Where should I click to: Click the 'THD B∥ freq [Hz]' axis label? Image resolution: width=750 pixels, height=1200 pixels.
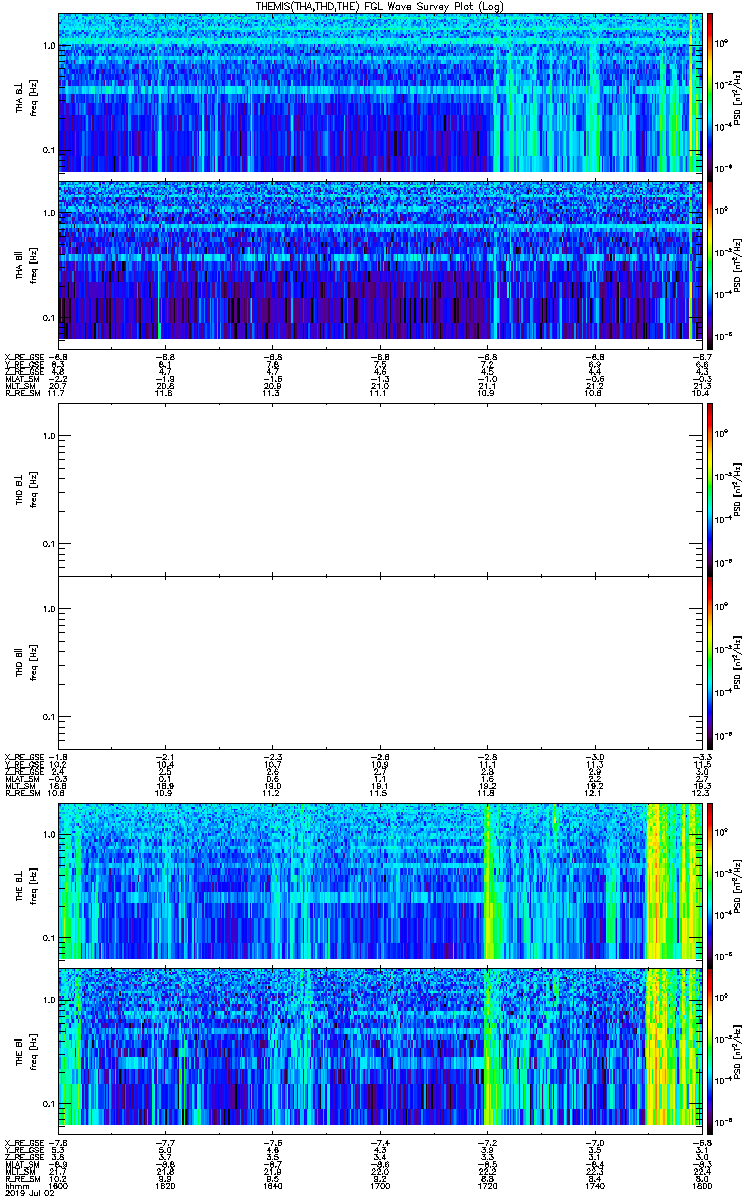click(25, 662)
